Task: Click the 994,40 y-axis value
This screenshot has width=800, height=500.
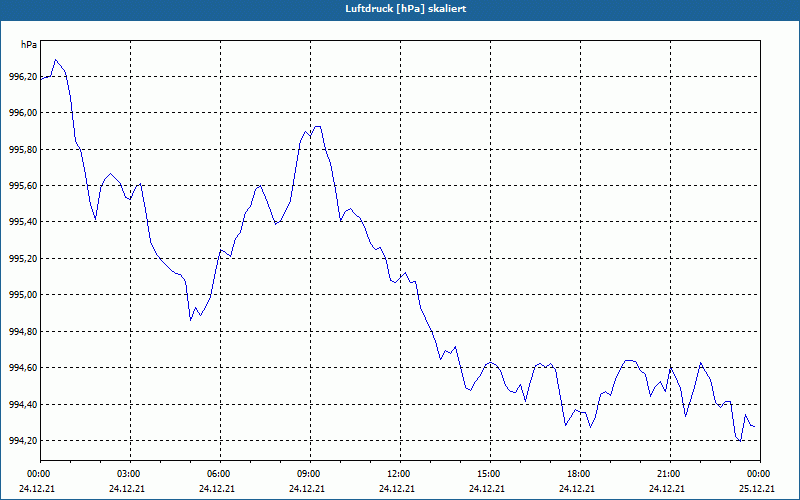Action: [x=23, y=405]
